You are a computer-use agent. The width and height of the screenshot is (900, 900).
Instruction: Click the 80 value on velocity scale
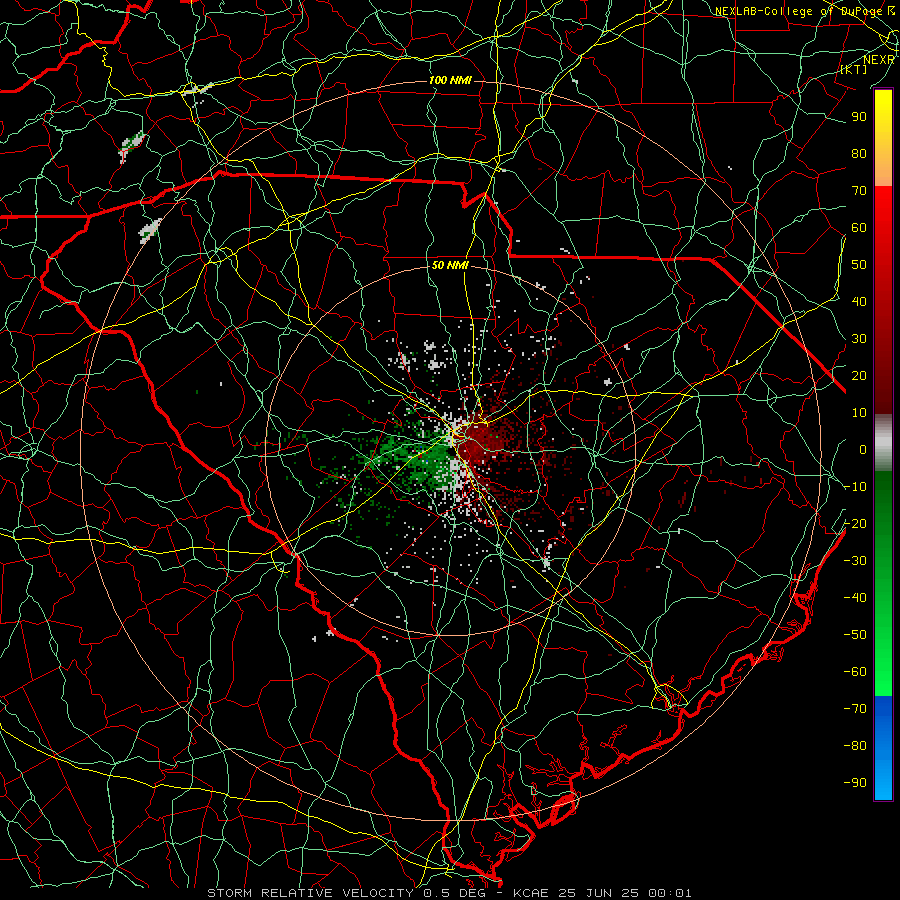pos(859,154)
